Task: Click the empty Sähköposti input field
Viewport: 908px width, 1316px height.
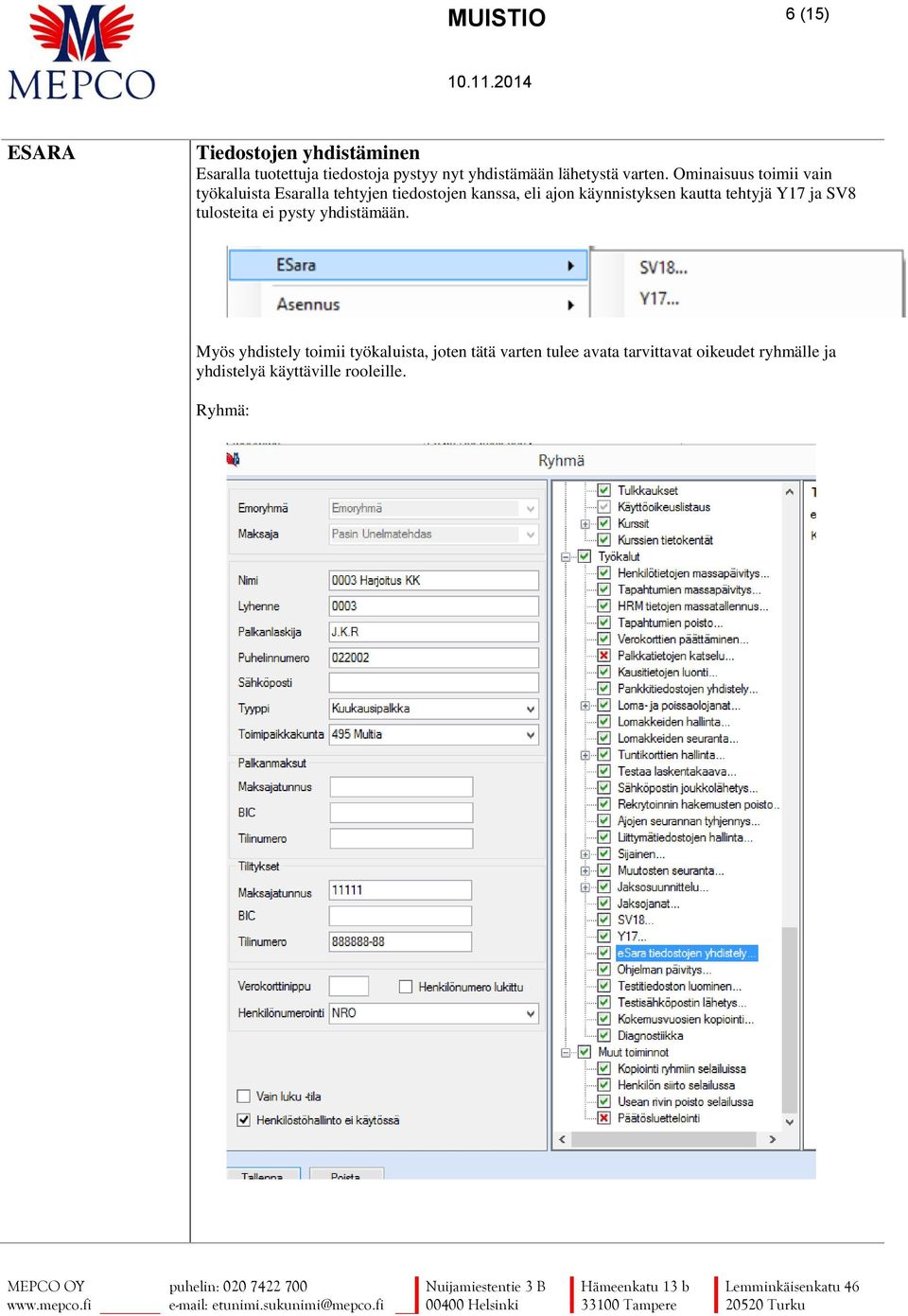Action: 433,682
